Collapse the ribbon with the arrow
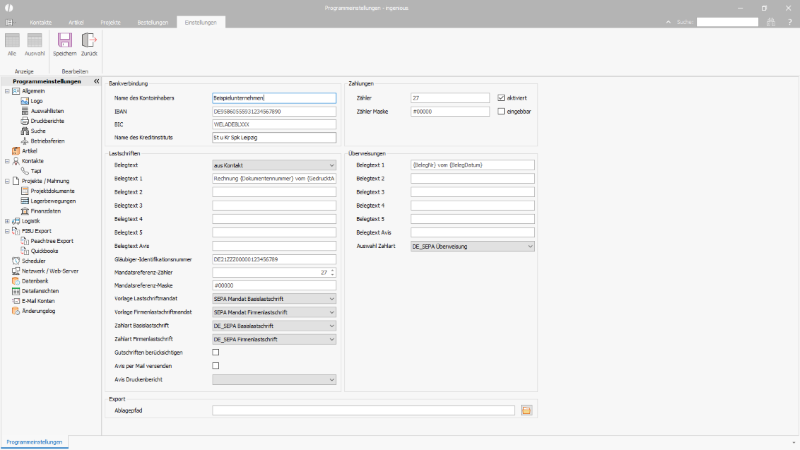 pyautogui.click(x=668, y=22)
